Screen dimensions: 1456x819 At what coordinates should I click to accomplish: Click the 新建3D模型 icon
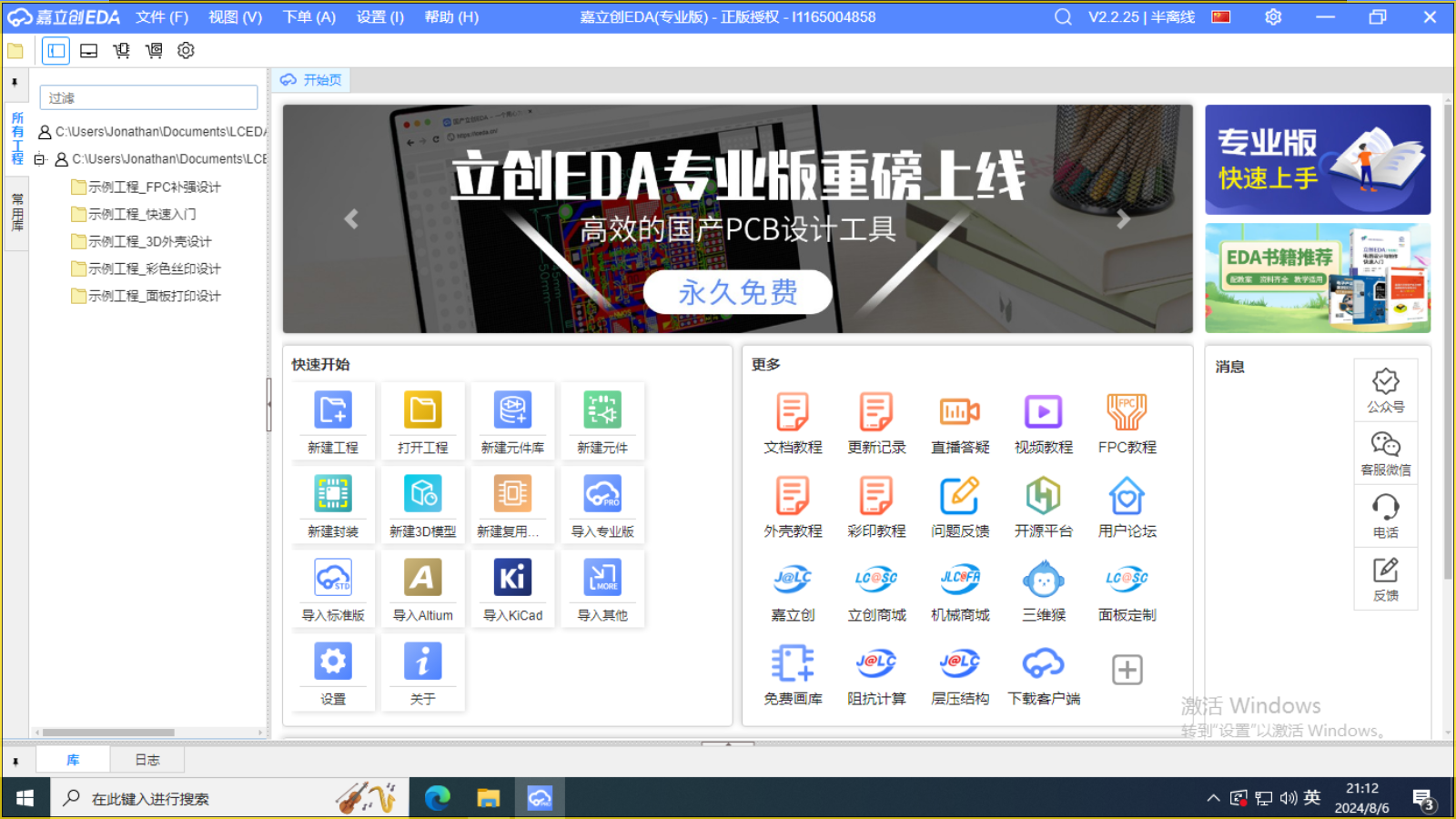[x=422, y=494]
